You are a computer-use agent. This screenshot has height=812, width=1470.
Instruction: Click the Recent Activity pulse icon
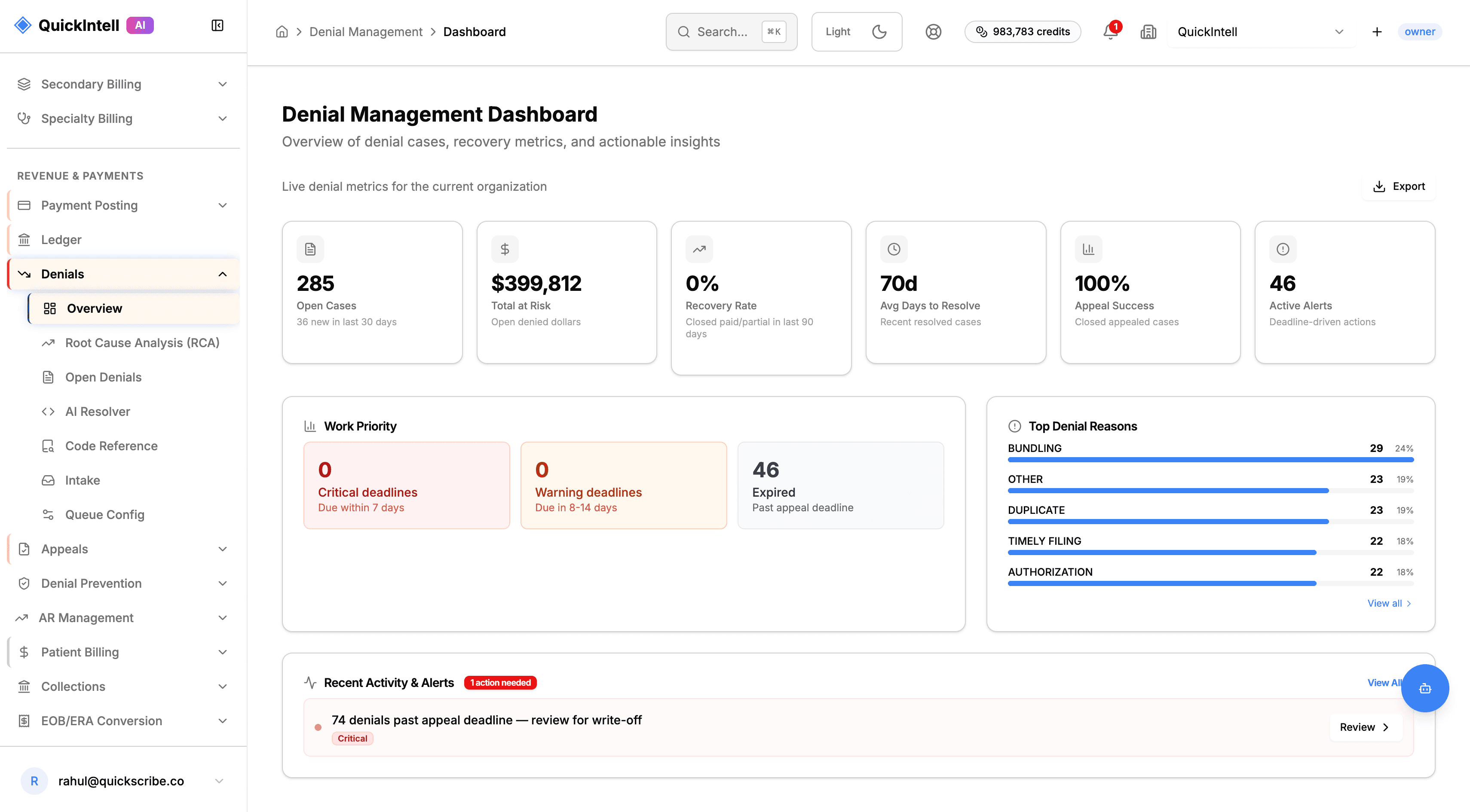pyautogui.click(x=310, y=683)
